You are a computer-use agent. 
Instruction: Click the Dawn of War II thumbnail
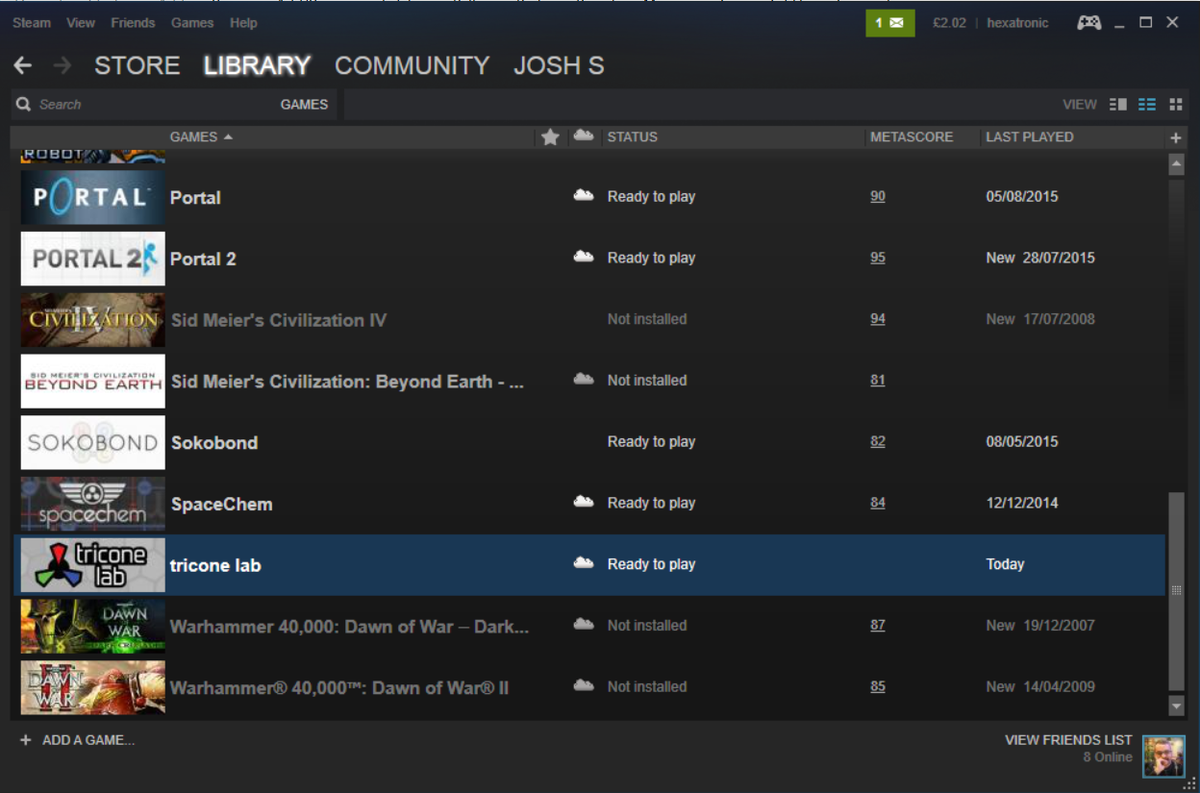click(93, 687)
